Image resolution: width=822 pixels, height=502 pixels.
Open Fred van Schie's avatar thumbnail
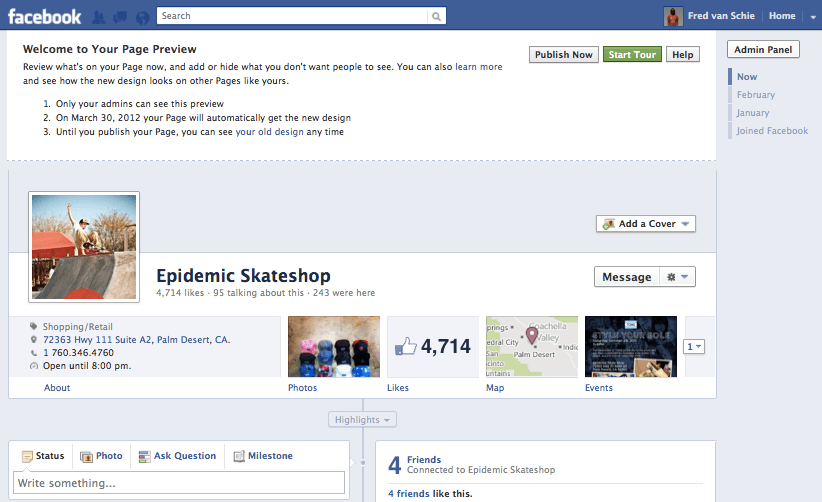(x=673, y=16)
